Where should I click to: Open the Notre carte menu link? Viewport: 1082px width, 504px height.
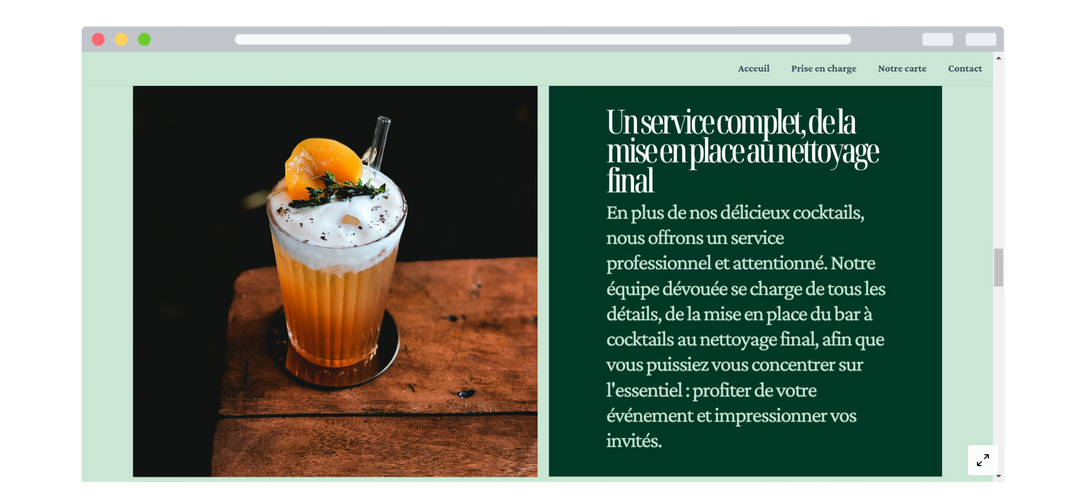pyautogui.click(x=901, y=69)
